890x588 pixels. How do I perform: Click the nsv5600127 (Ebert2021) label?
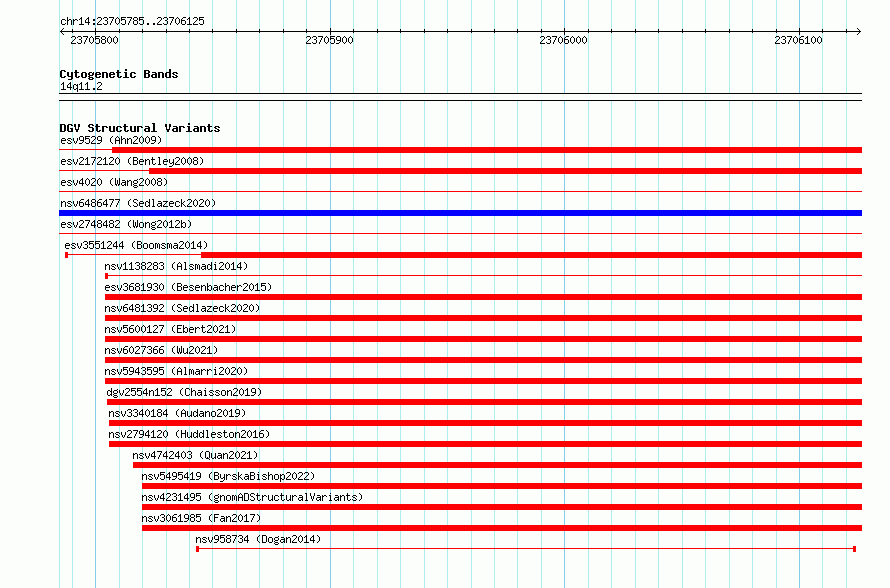[170, 329]
